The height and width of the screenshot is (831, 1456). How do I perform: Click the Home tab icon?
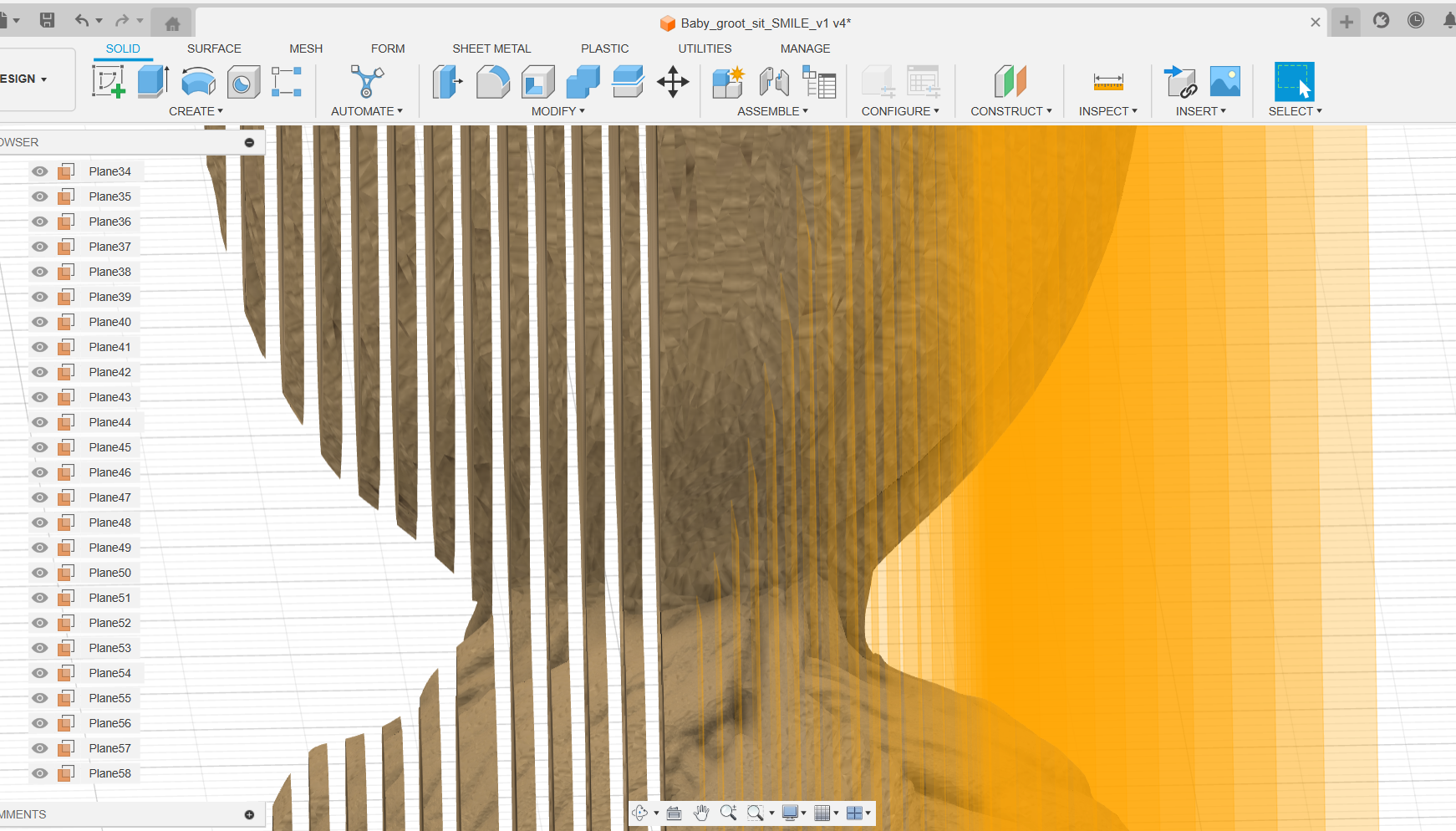172,23
